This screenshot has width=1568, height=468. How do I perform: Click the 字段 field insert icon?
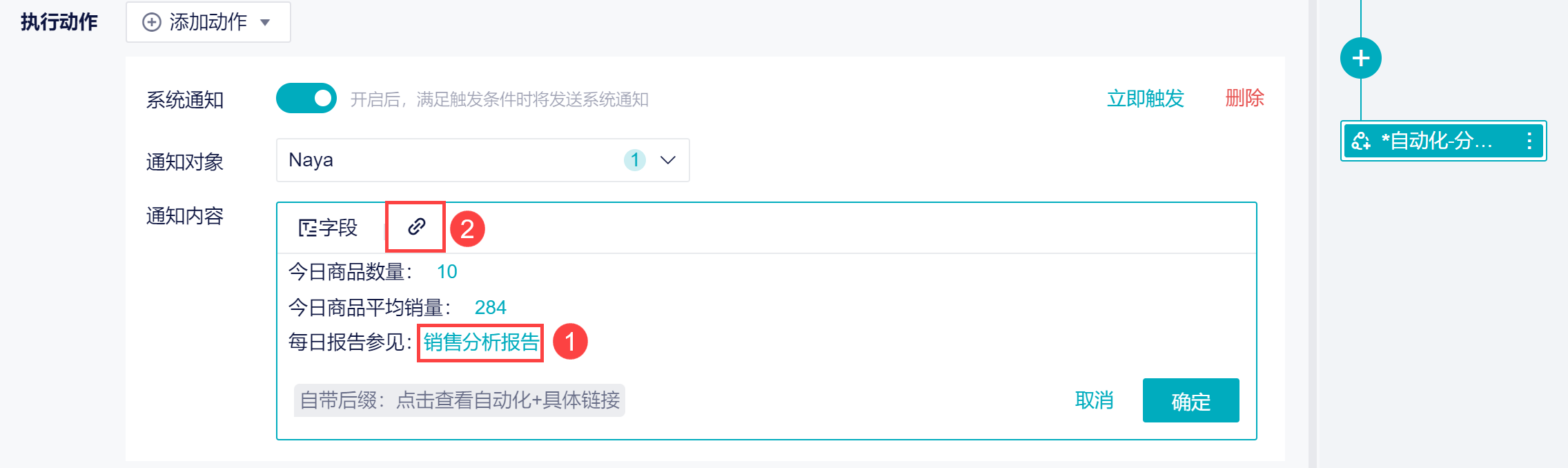(x=307, y=228)
